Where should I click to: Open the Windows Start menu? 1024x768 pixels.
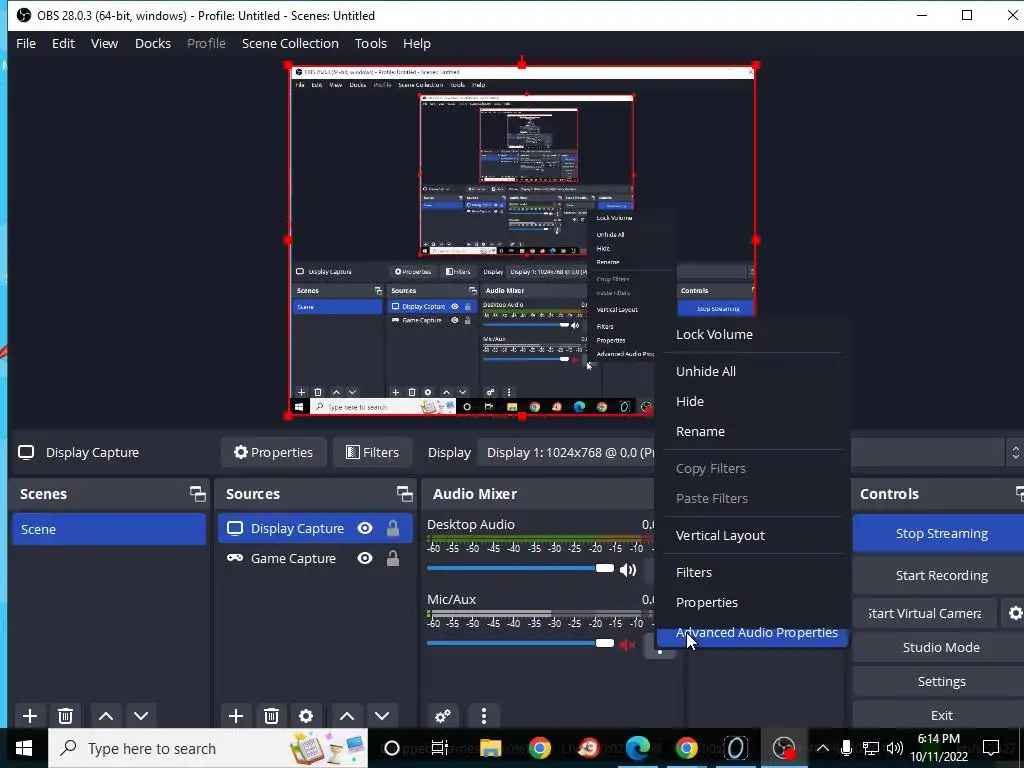(24, 748)
